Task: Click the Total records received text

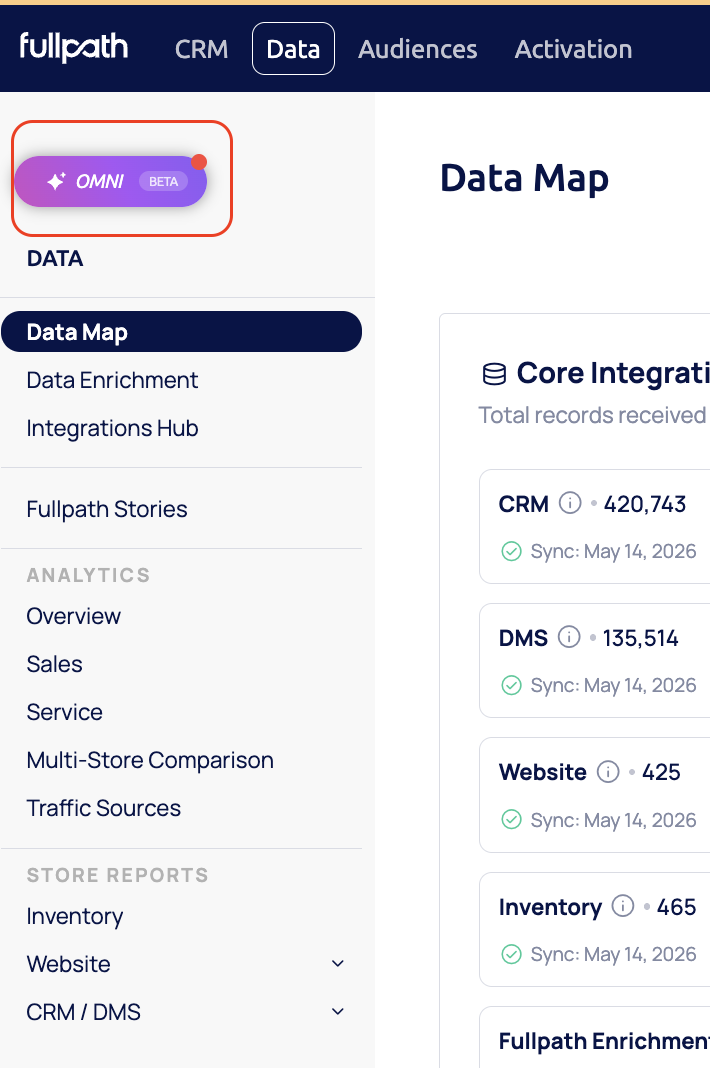Action: 592,415
